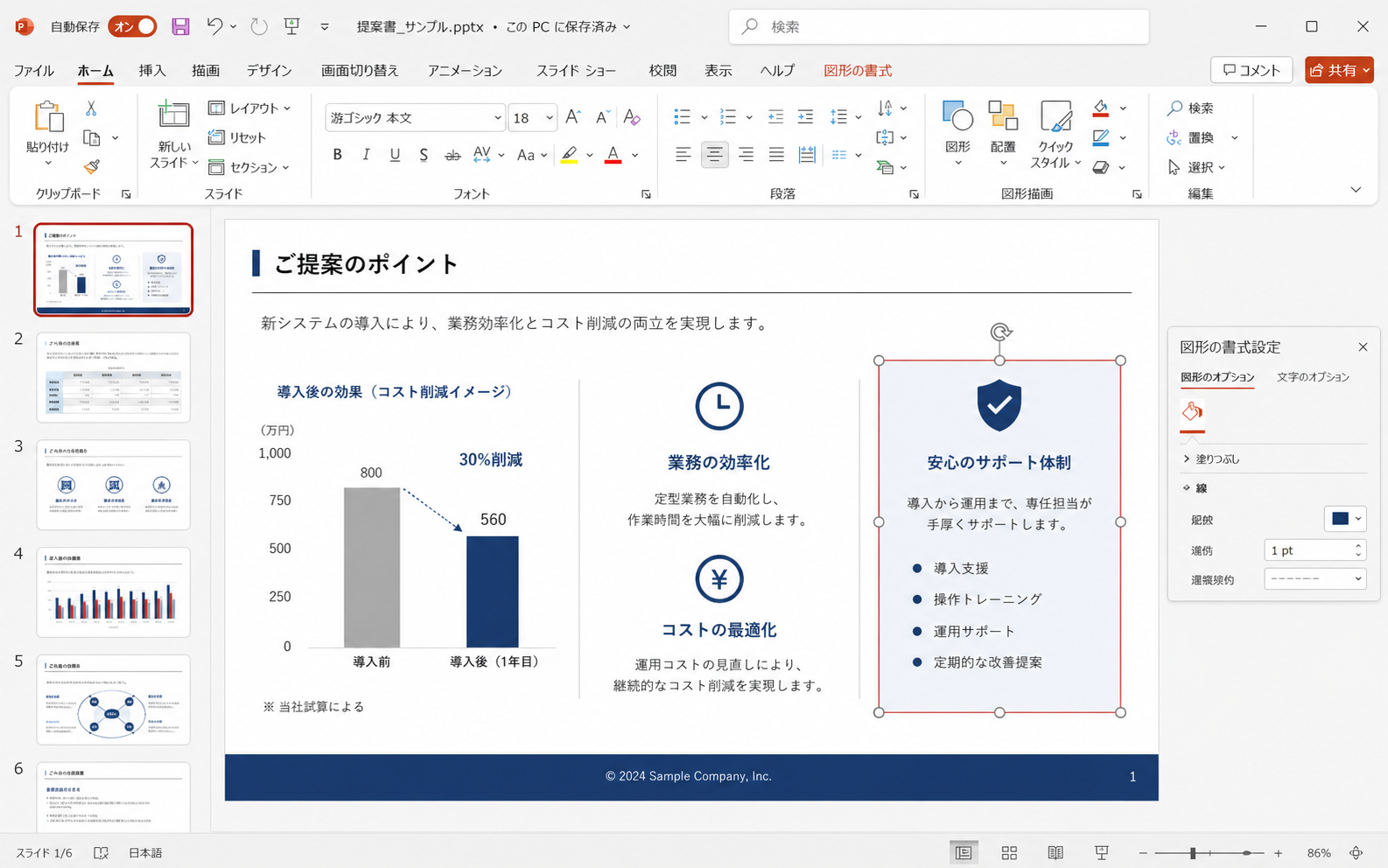Click the 共有 share button

pos(1339,70)
